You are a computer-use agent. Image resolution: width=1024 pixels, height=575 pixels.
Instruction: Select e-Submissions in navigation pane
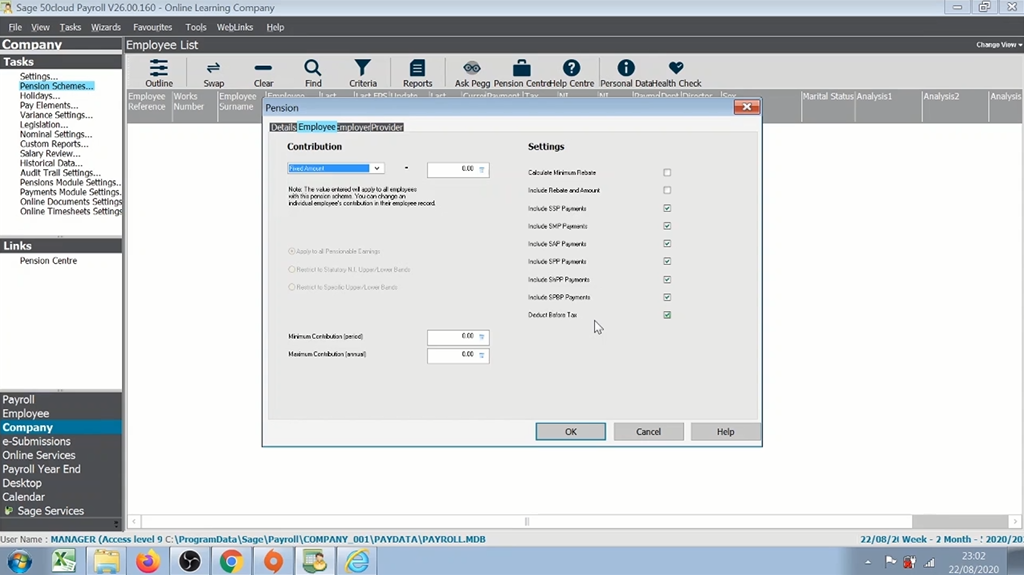coord(37,441)
